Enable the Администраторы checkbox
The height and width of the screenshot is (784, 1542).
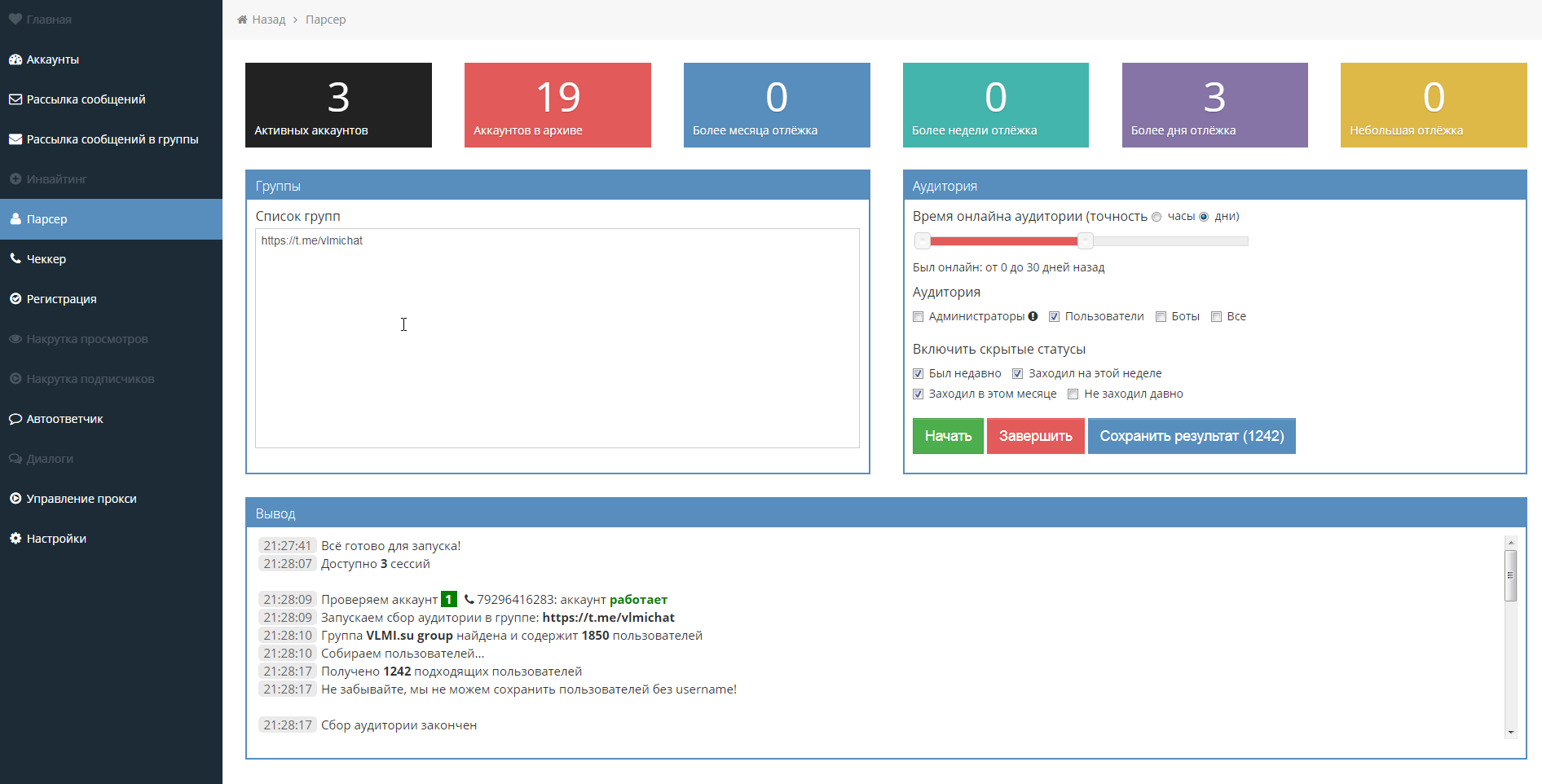coord(919,317)
